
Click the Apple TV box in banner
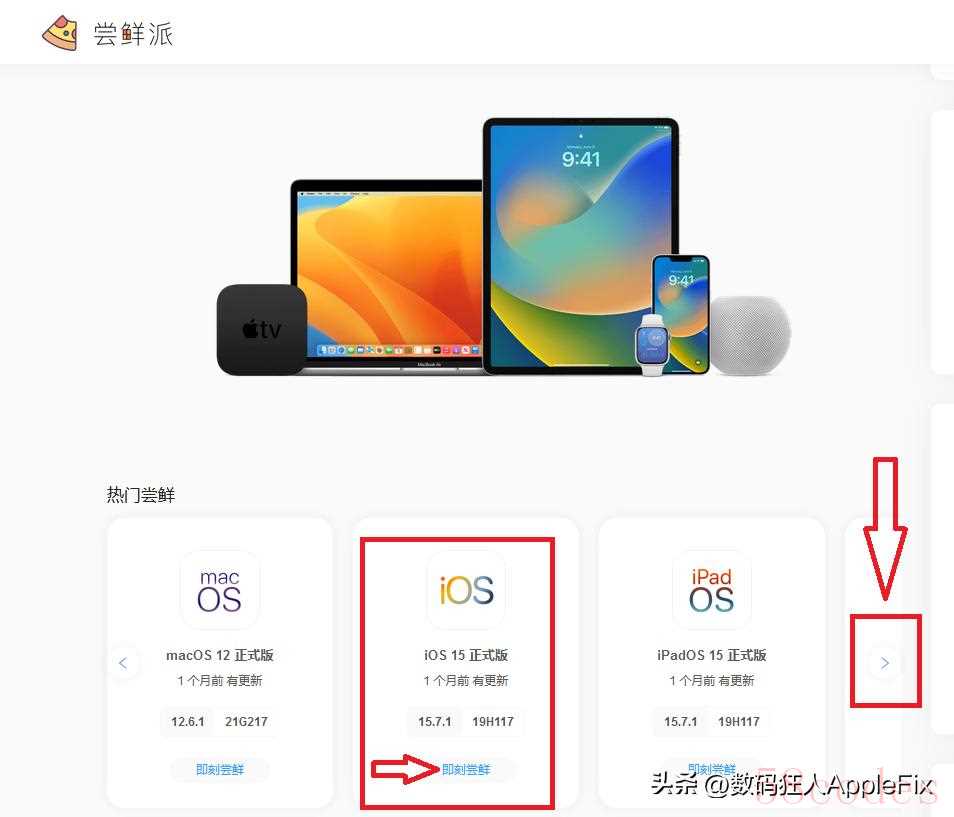click(262, 329)
